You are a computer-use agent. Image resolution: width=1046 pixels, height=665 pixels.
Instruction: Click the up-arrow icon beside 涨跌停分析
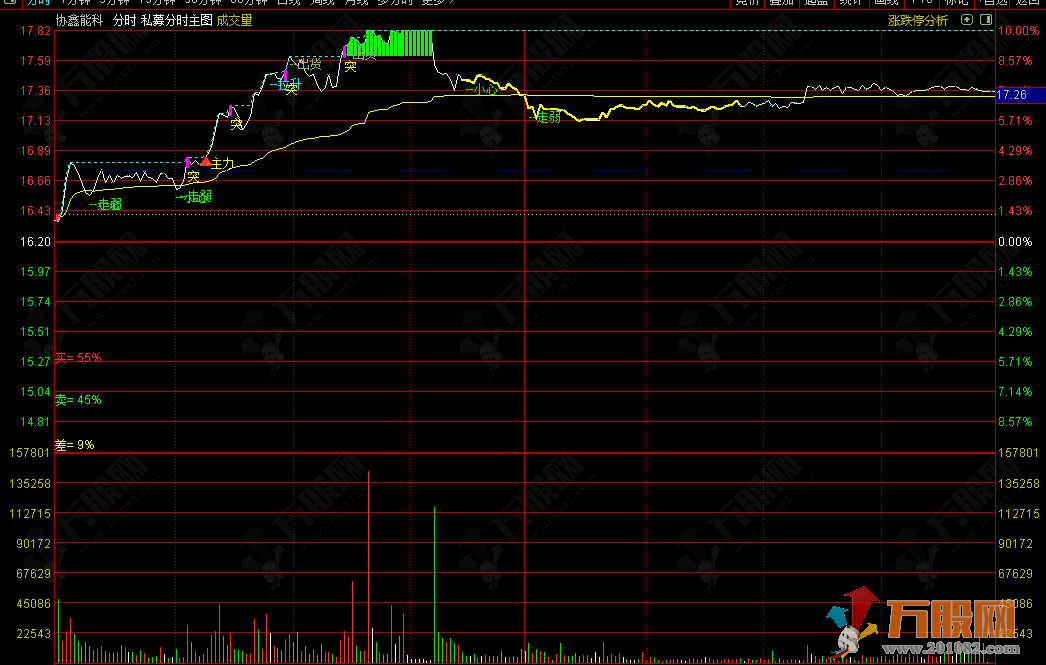[x=966, y=19]
